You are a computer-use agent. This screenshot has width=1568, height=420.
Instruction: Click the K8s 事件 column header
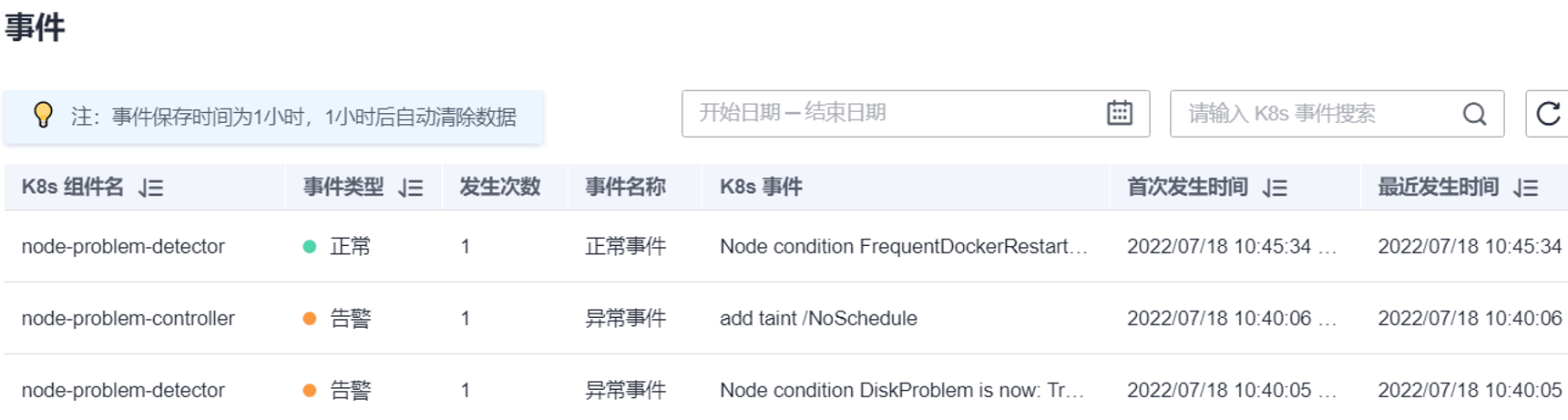[761, 188]
